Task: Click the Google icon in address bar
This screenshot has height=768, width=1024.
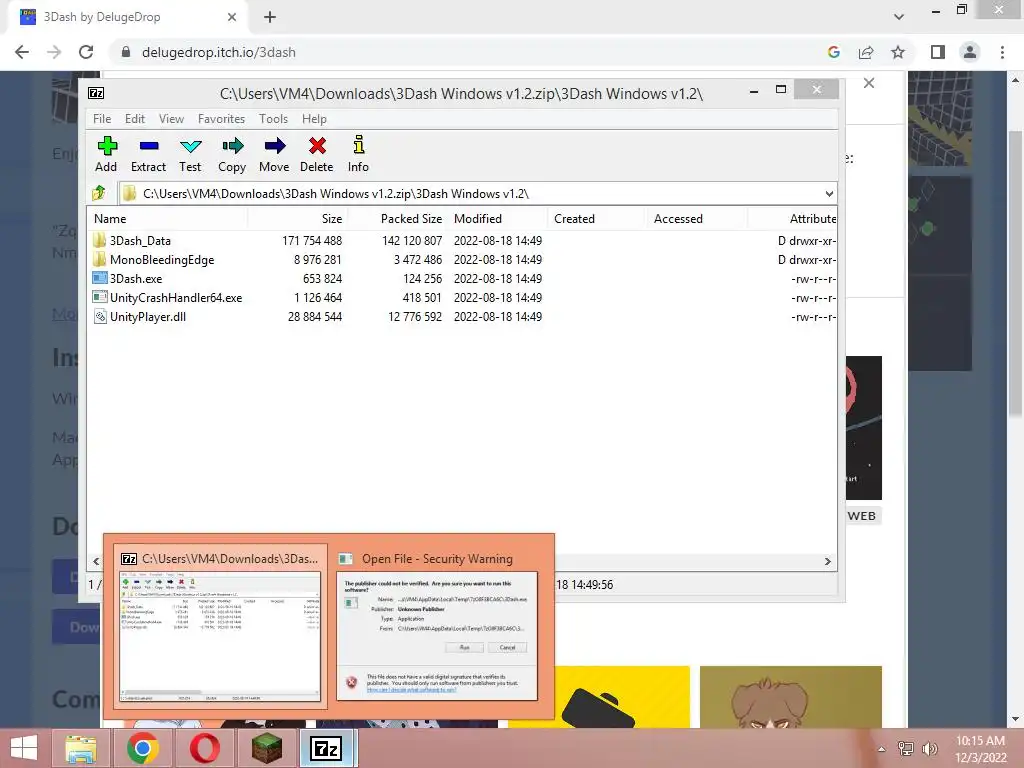Action: click(833, 52)
